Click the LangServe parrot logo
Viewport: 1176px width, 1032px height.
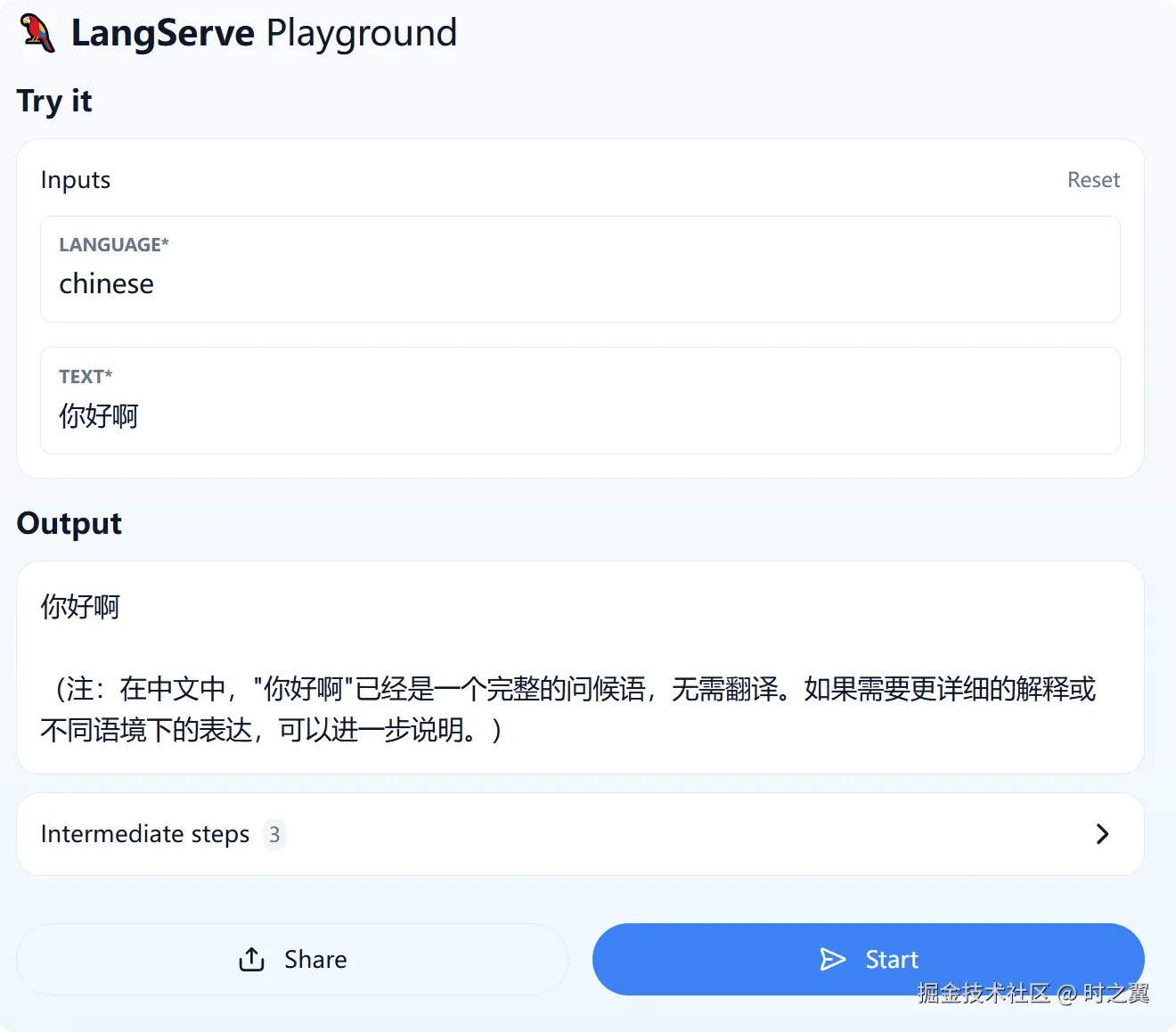tap(37, 33)
